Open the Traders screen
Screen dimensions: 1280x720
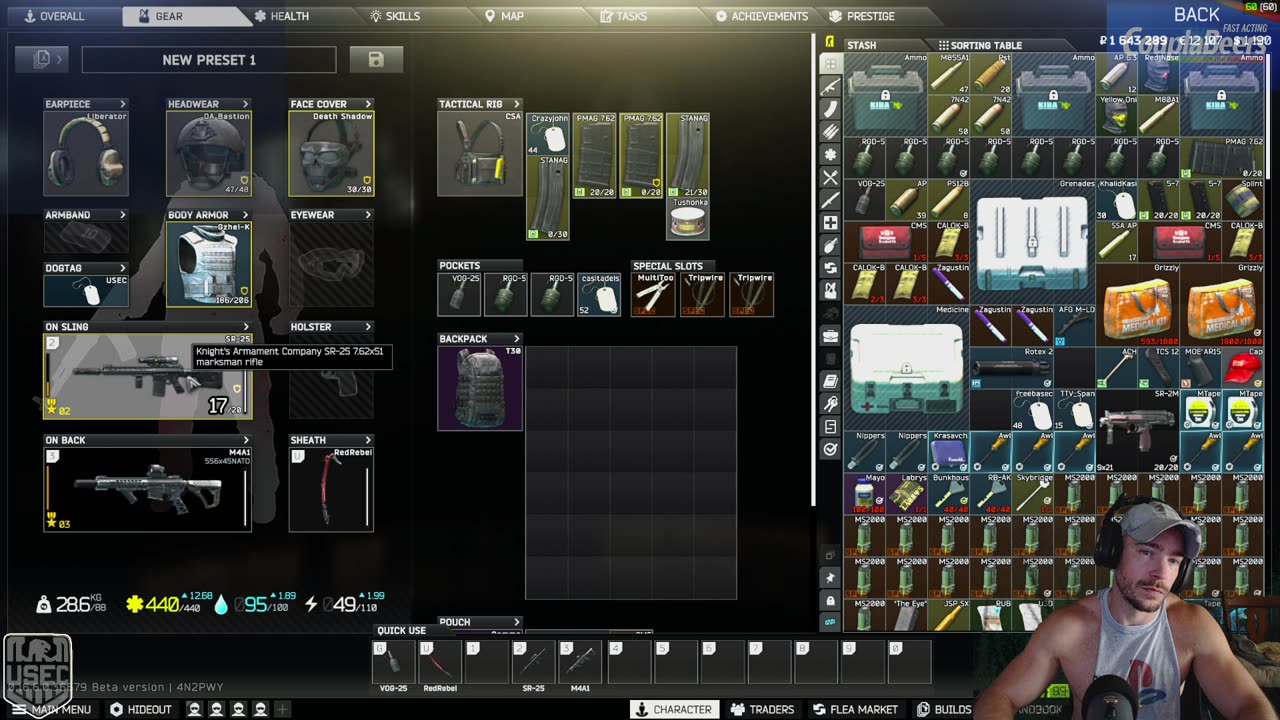[762, 709]
